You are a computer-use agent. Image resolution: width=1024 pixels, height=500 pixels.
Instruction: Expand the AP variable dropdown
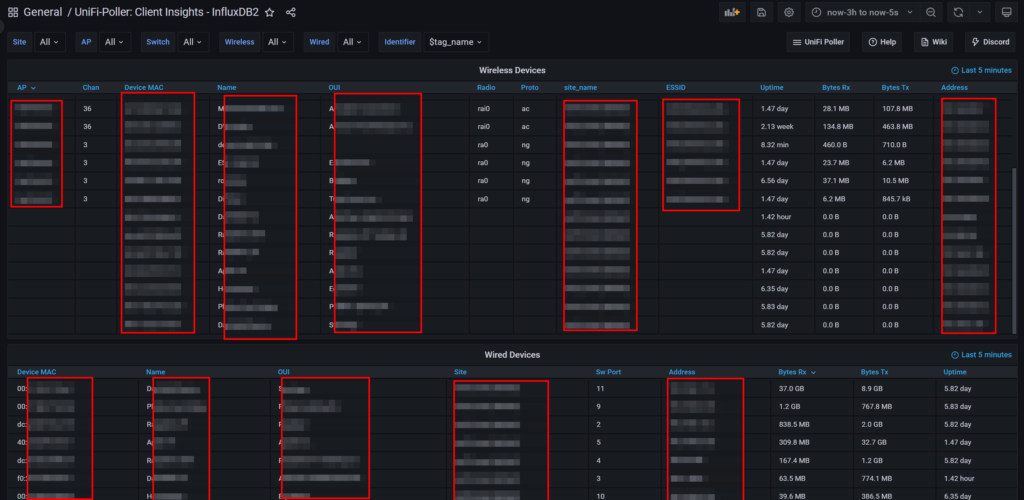point(115,42)
